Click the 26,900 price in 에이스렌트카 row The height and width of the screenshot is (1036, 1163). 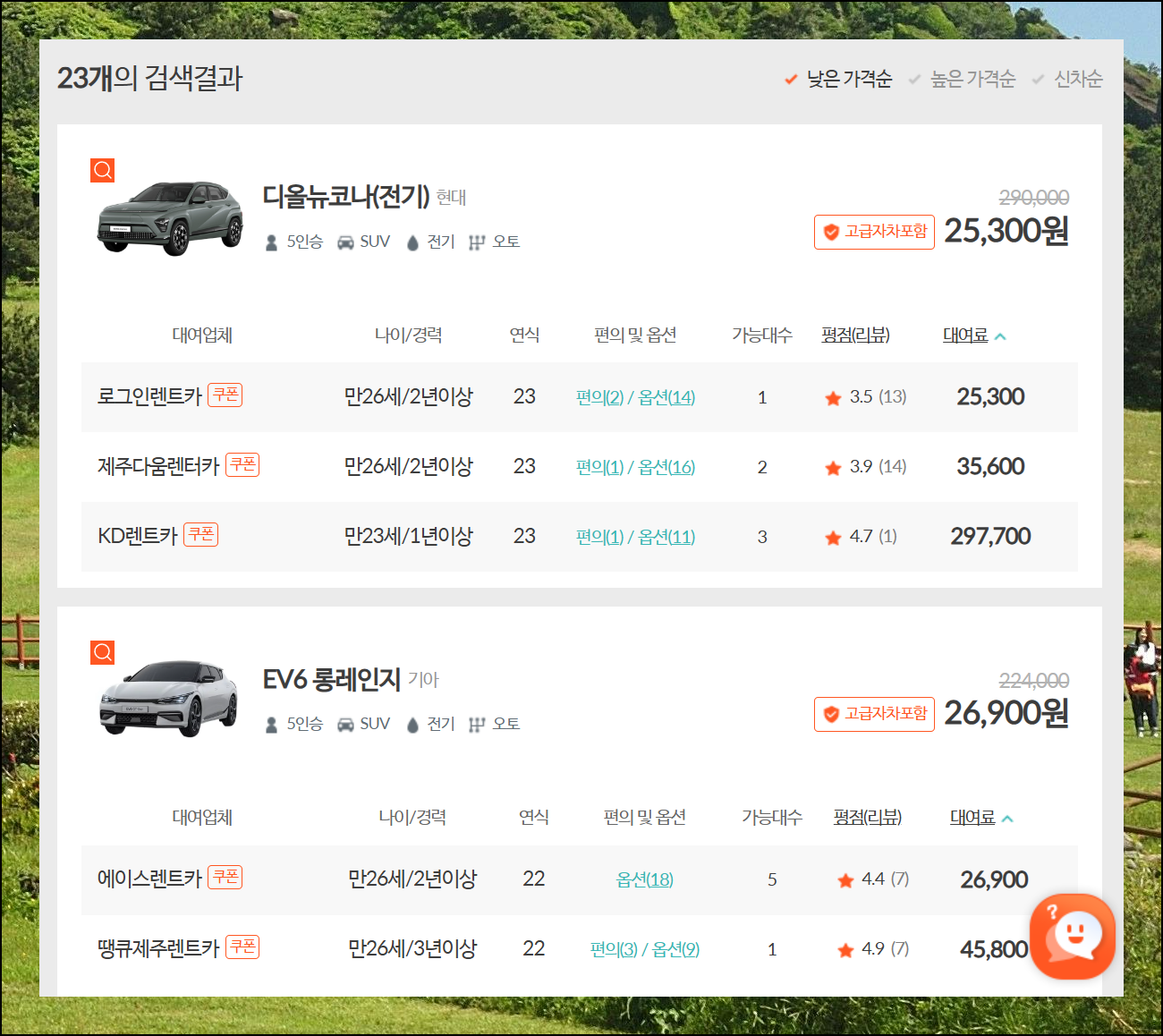[x=994, y=879]
